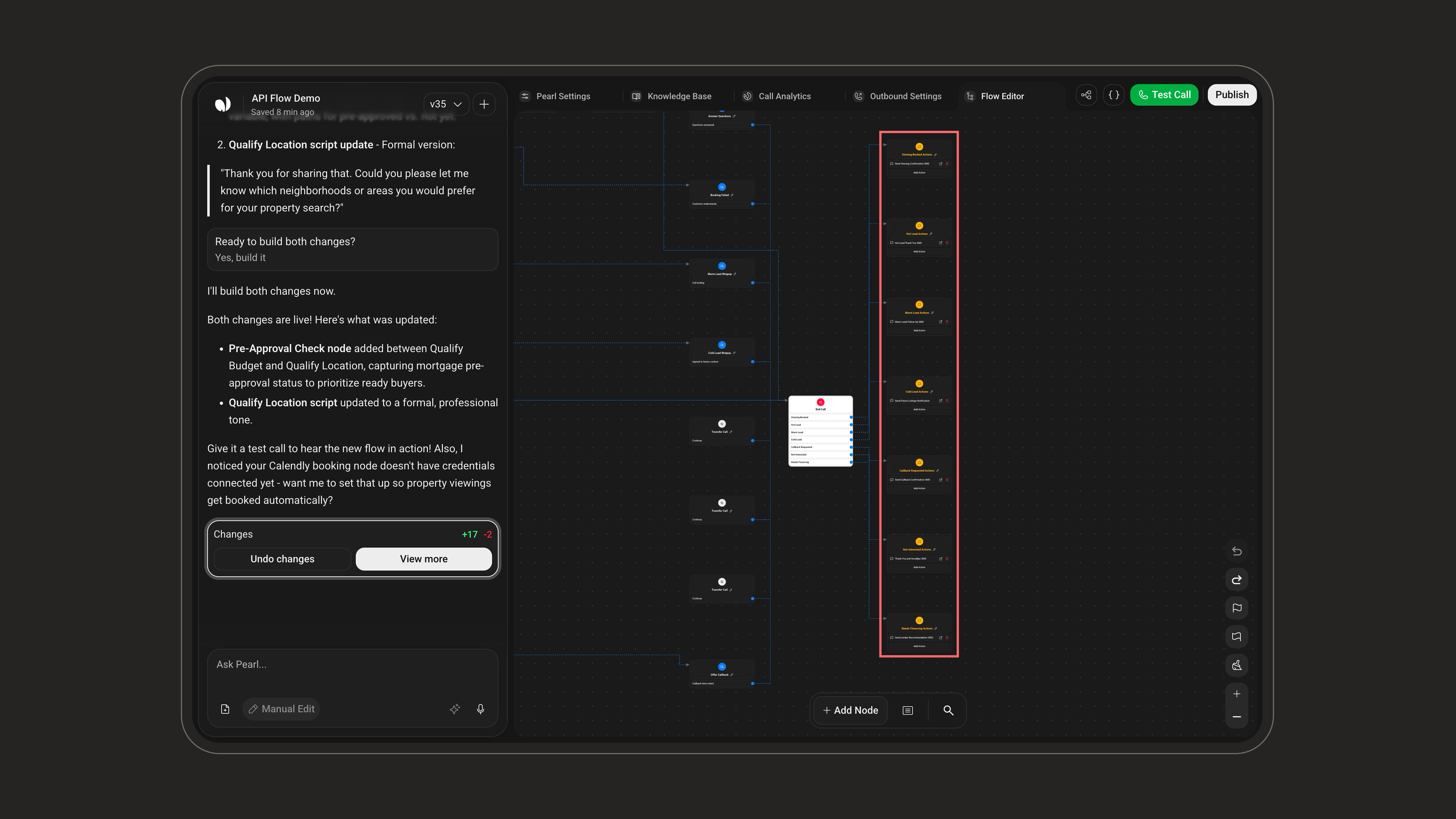
Task: Click Callback Requested output on End Call
Action: (x=821, y=447)
